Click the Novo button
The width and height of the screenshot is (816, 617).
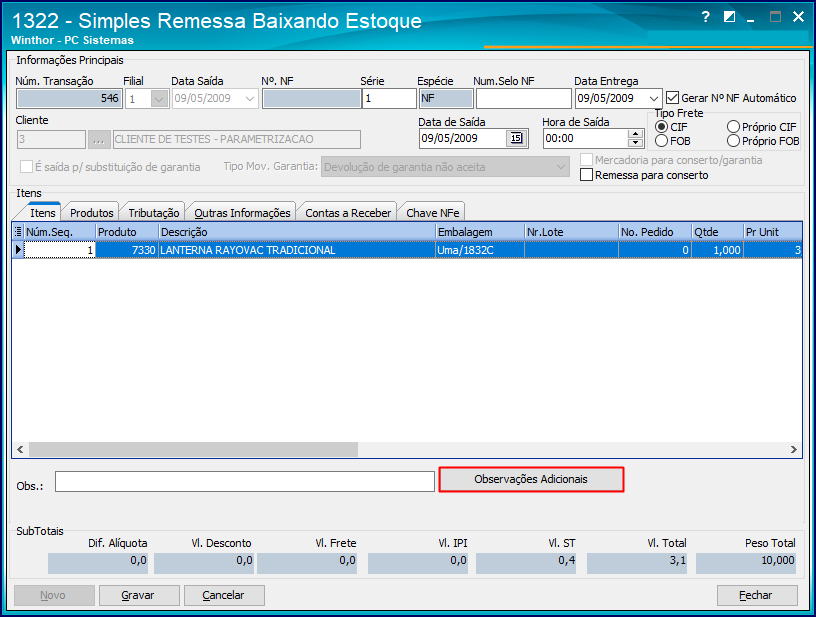point(54,595)
